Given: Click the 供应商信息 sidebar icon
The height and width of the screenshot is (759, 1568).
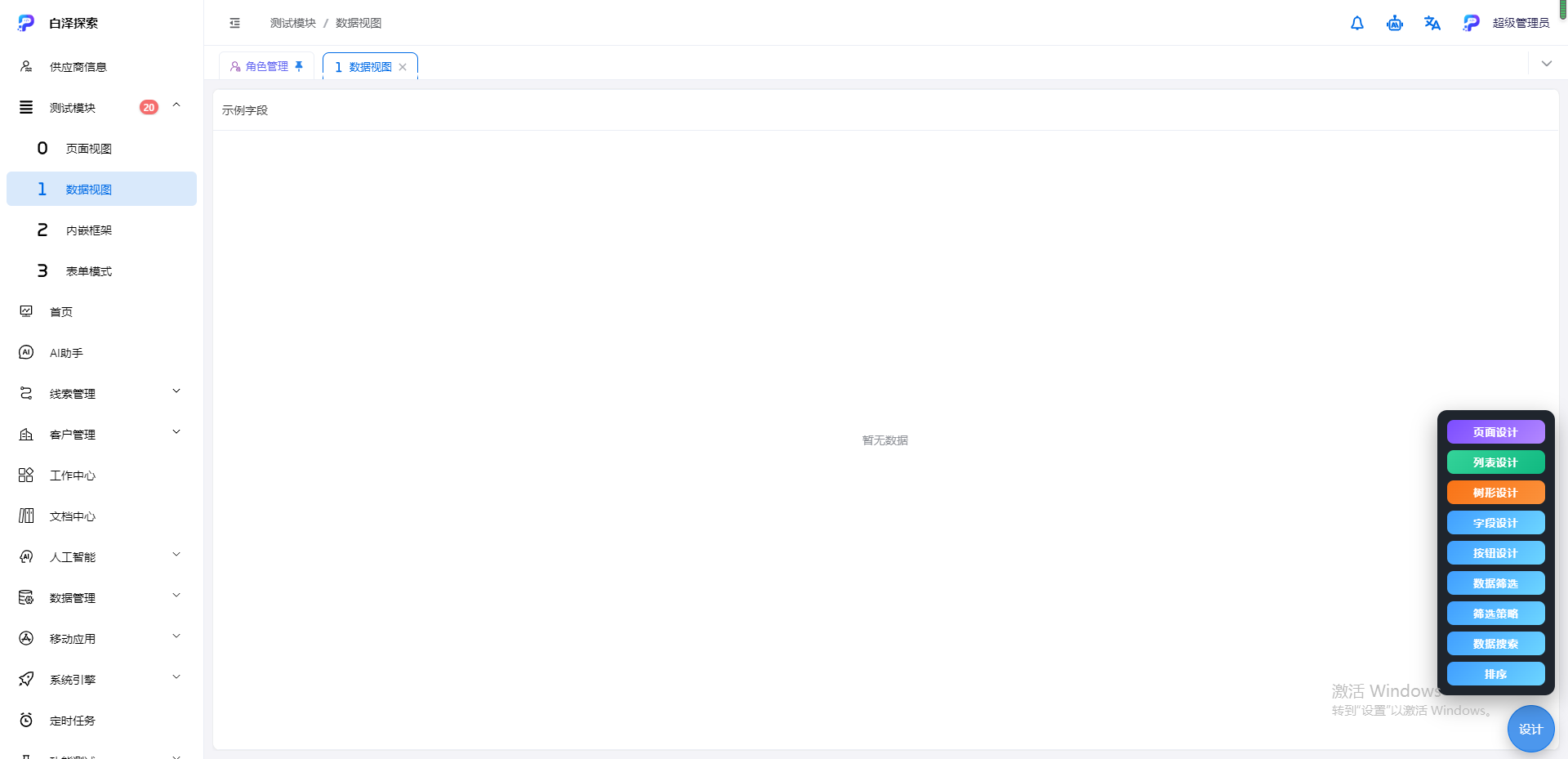Looking at the screenshot, I should [x=26, y=66].
